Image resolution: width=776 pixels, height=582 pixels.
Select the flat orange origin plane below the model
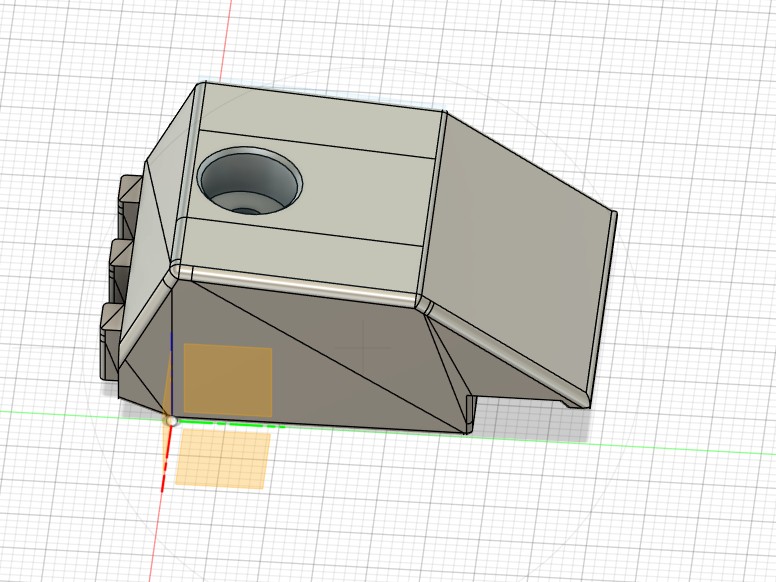[x=223, y=459]
